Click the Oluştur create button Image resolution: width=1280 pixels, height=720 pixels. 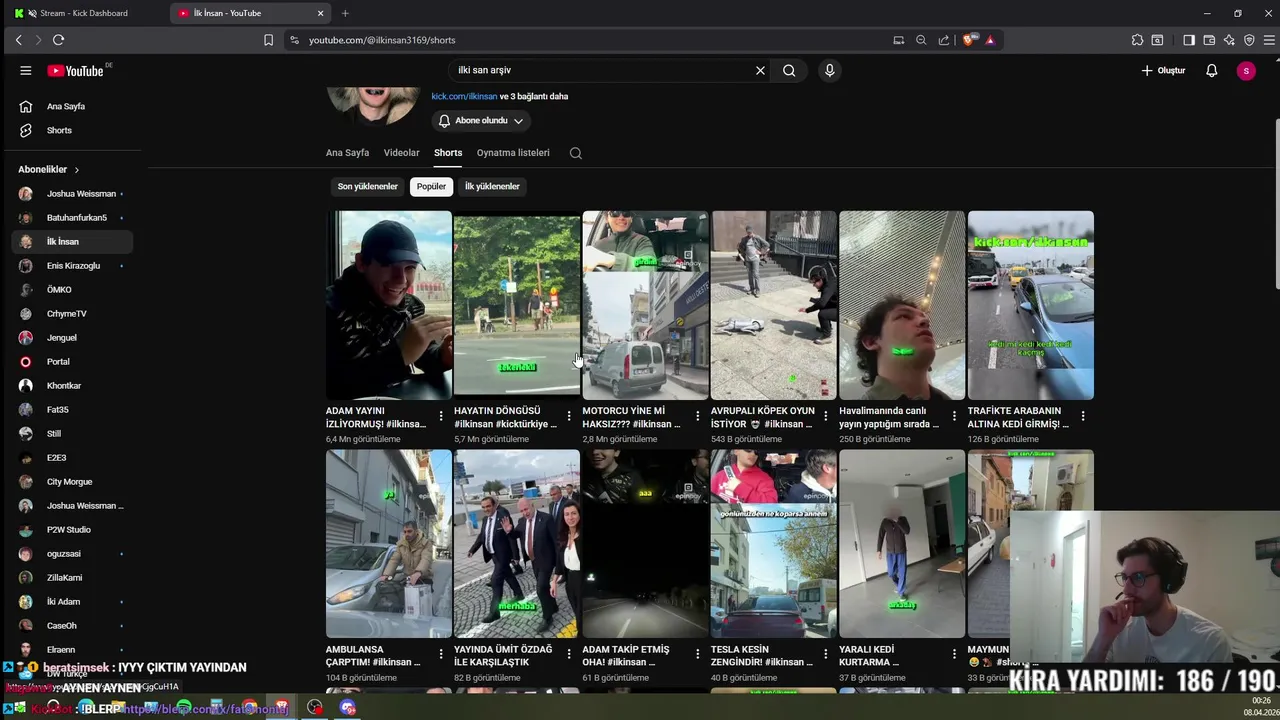(1164, 70)
